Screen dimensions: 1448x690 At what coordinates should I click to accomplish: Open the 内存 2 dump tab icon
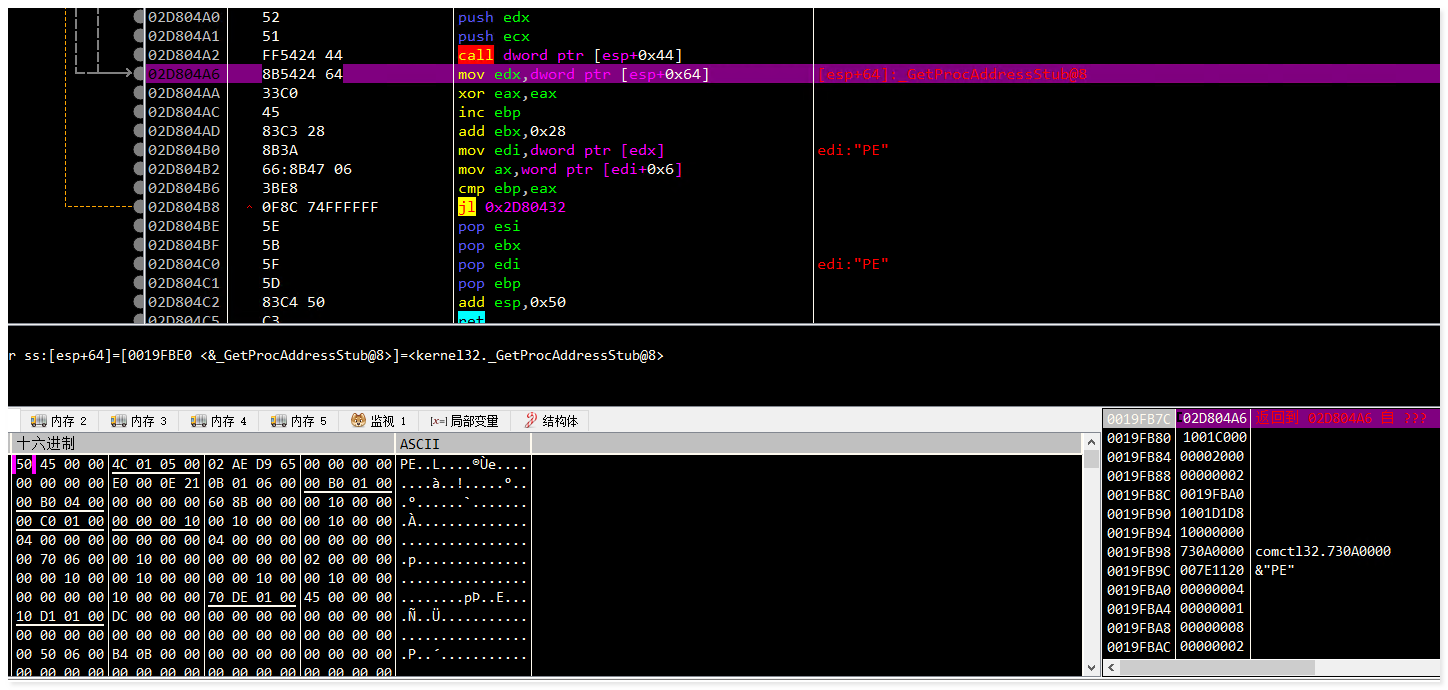[39, 421]
